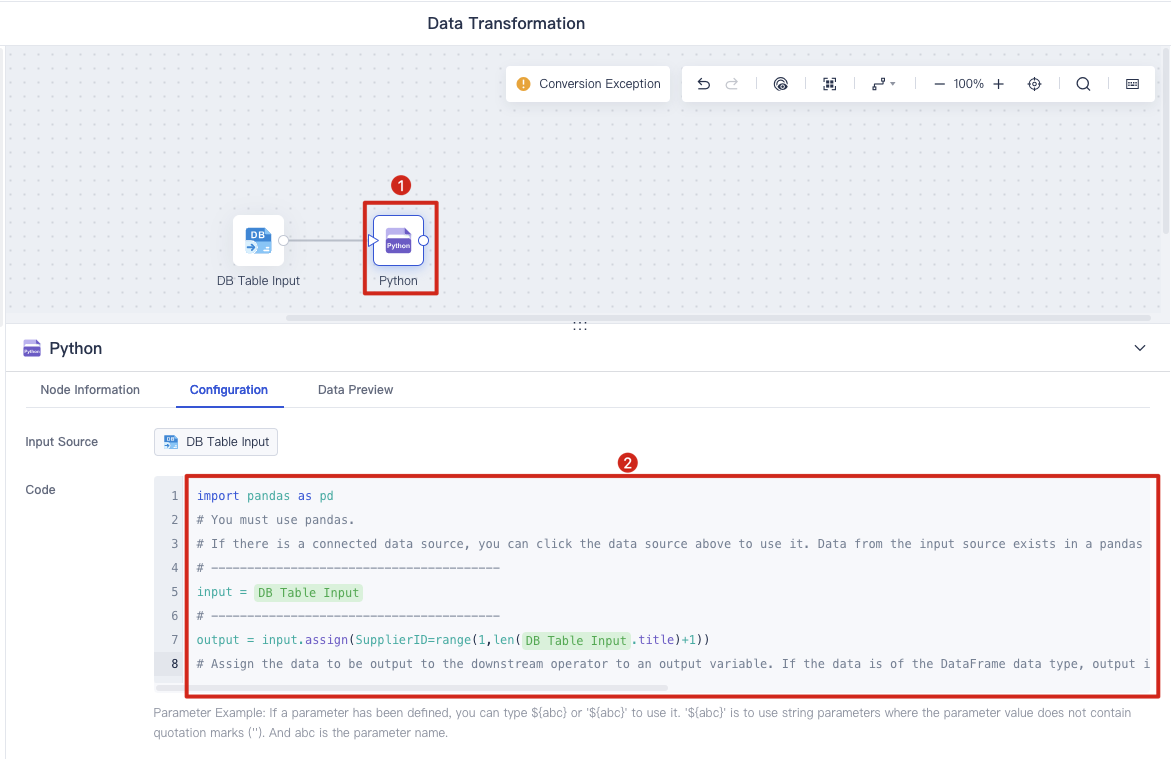1171x759 pixels.
Task: Click the panel resize dots handle
Action: [580, 326]
